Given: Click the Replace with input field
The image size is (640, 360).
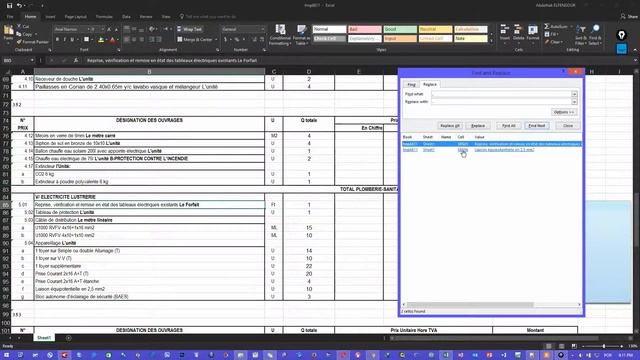Looking at the screenshot, I should point(501,102).
